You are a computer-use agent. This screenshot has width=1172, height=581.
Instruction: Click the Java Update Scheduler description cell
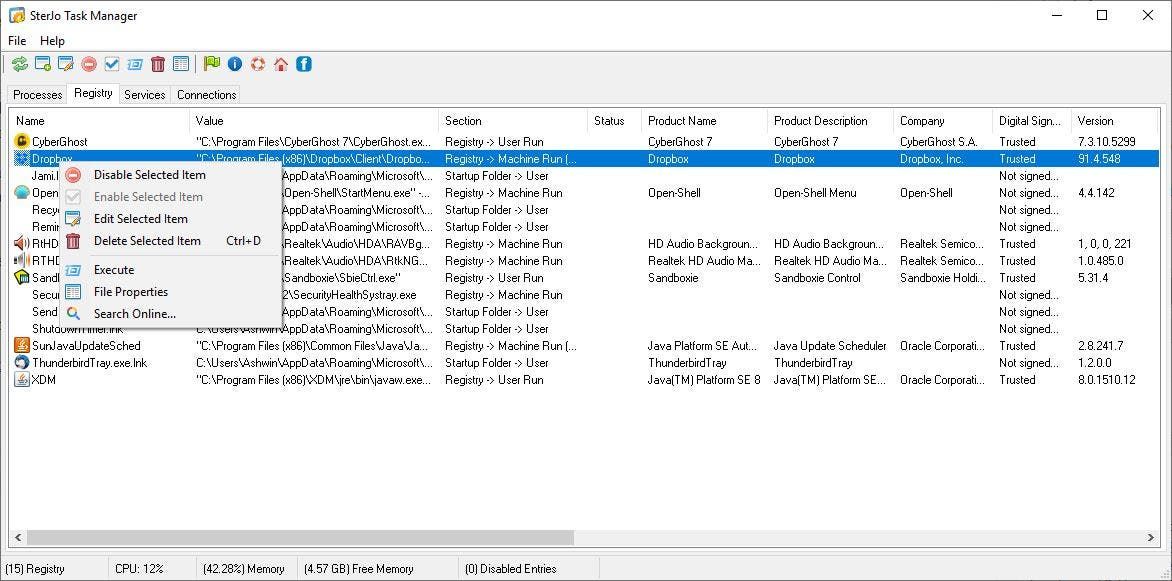(830, 345)
